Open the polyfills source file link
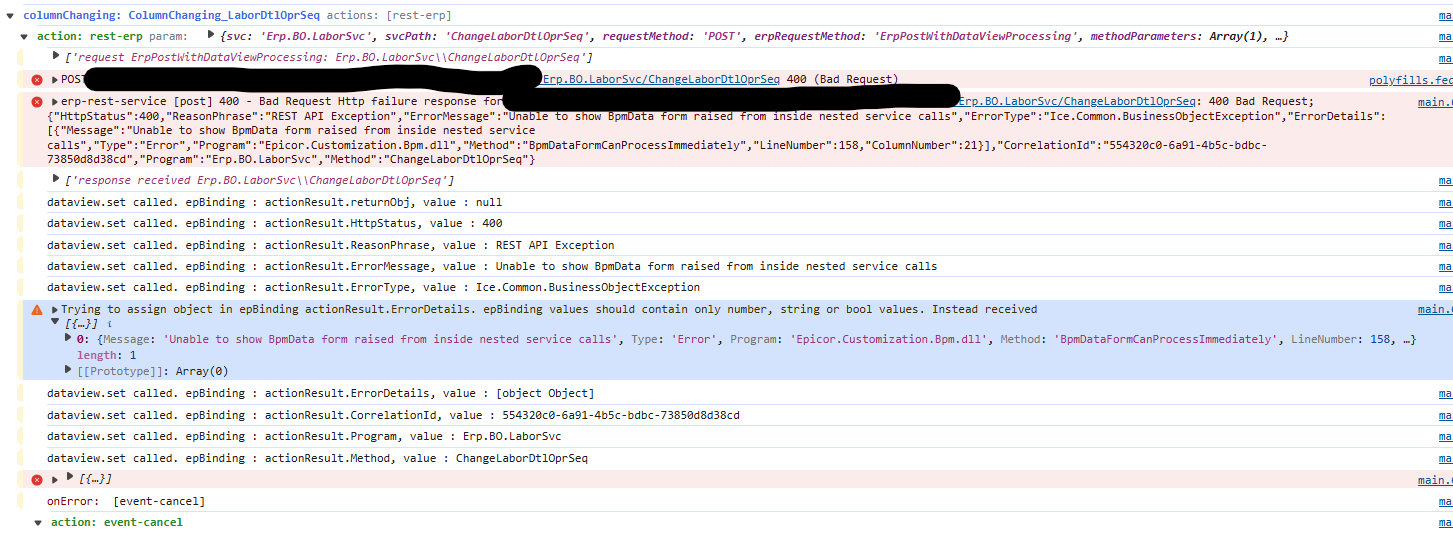 [1411, 80]
